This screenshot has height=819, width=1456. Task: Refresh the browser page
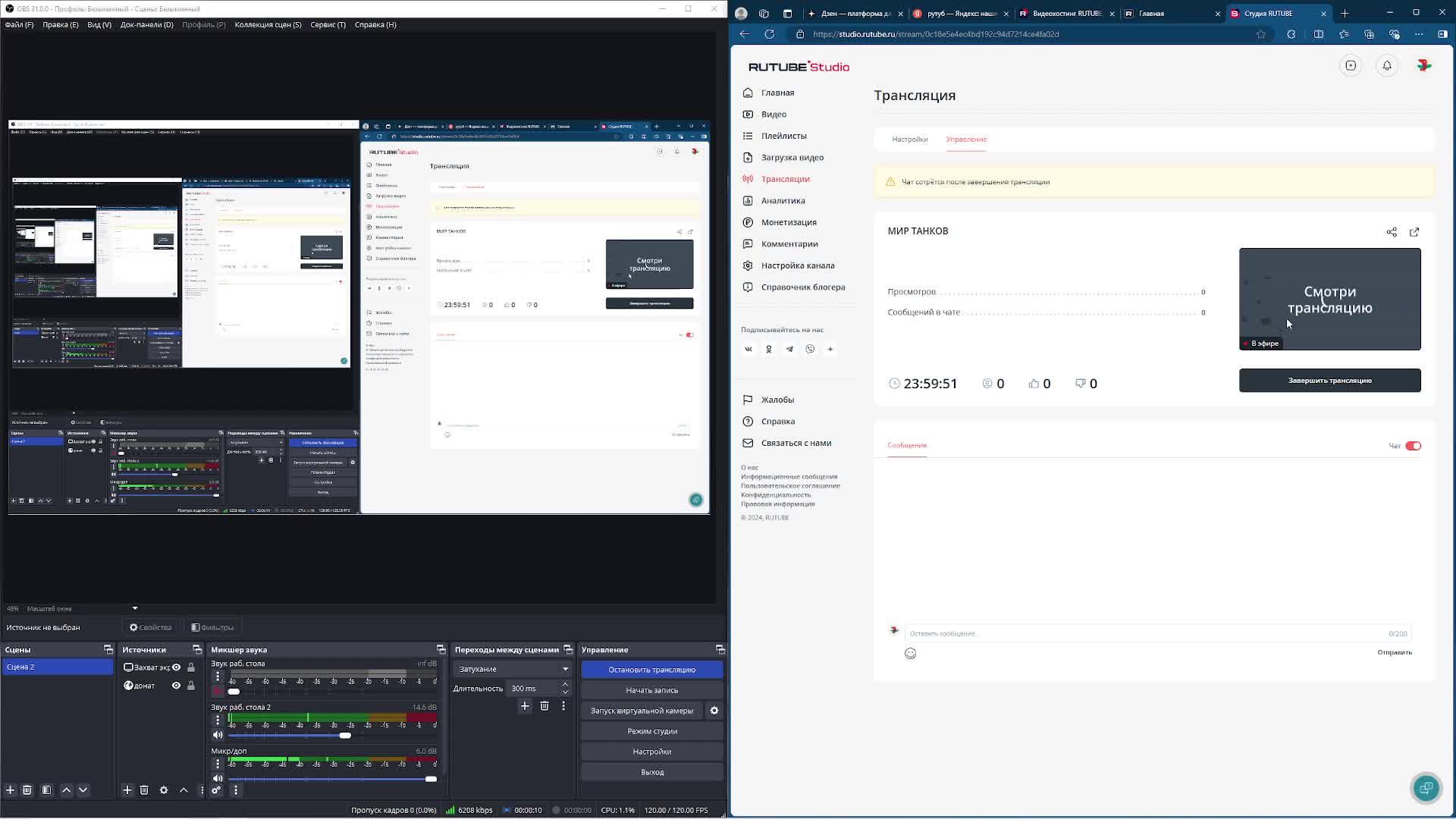[x=770, y=34]
